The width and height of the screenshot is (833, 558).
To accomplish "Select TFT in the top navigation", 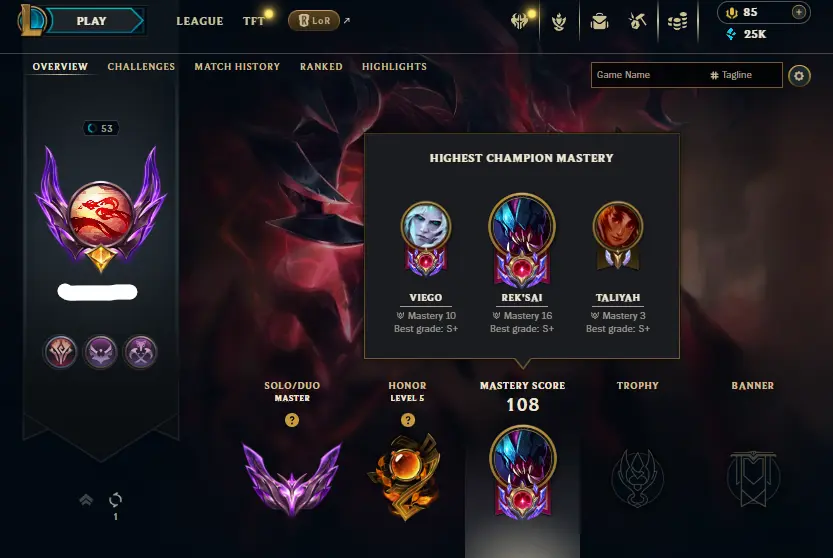I will (253, 21).
